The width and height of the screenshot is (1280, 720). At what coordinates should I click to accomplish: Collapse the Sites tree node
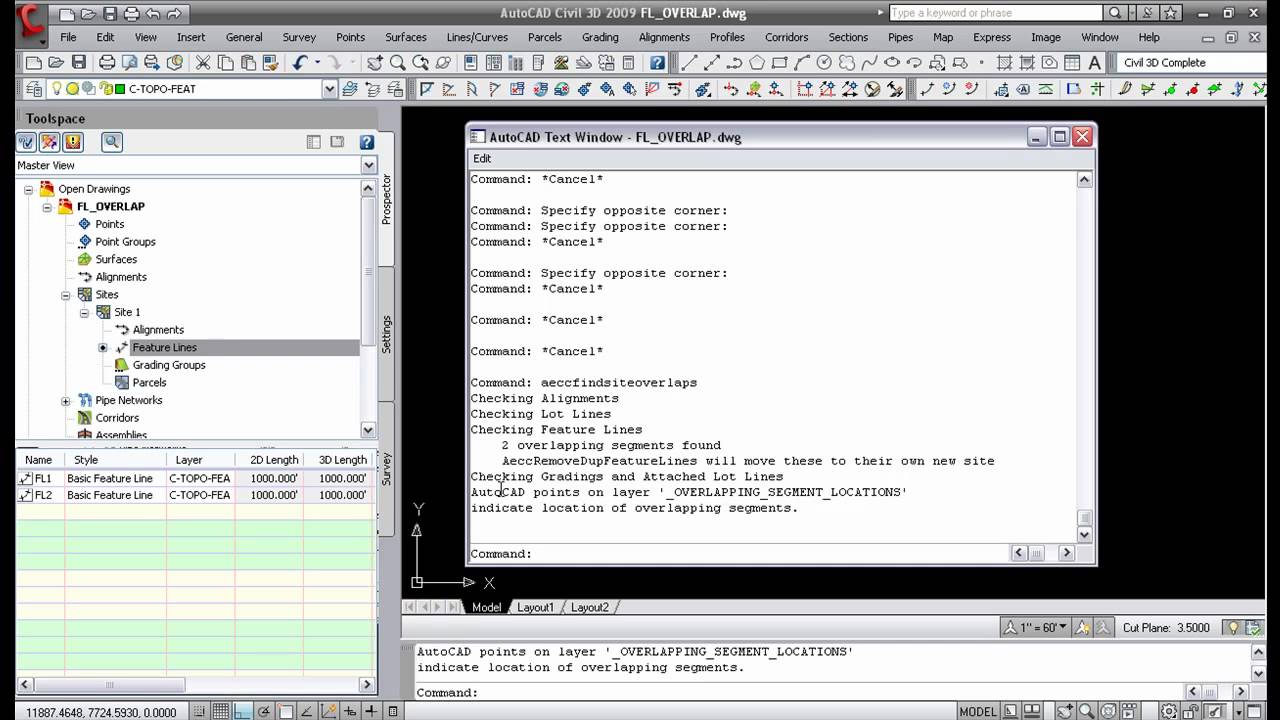(x=66, y=295)
